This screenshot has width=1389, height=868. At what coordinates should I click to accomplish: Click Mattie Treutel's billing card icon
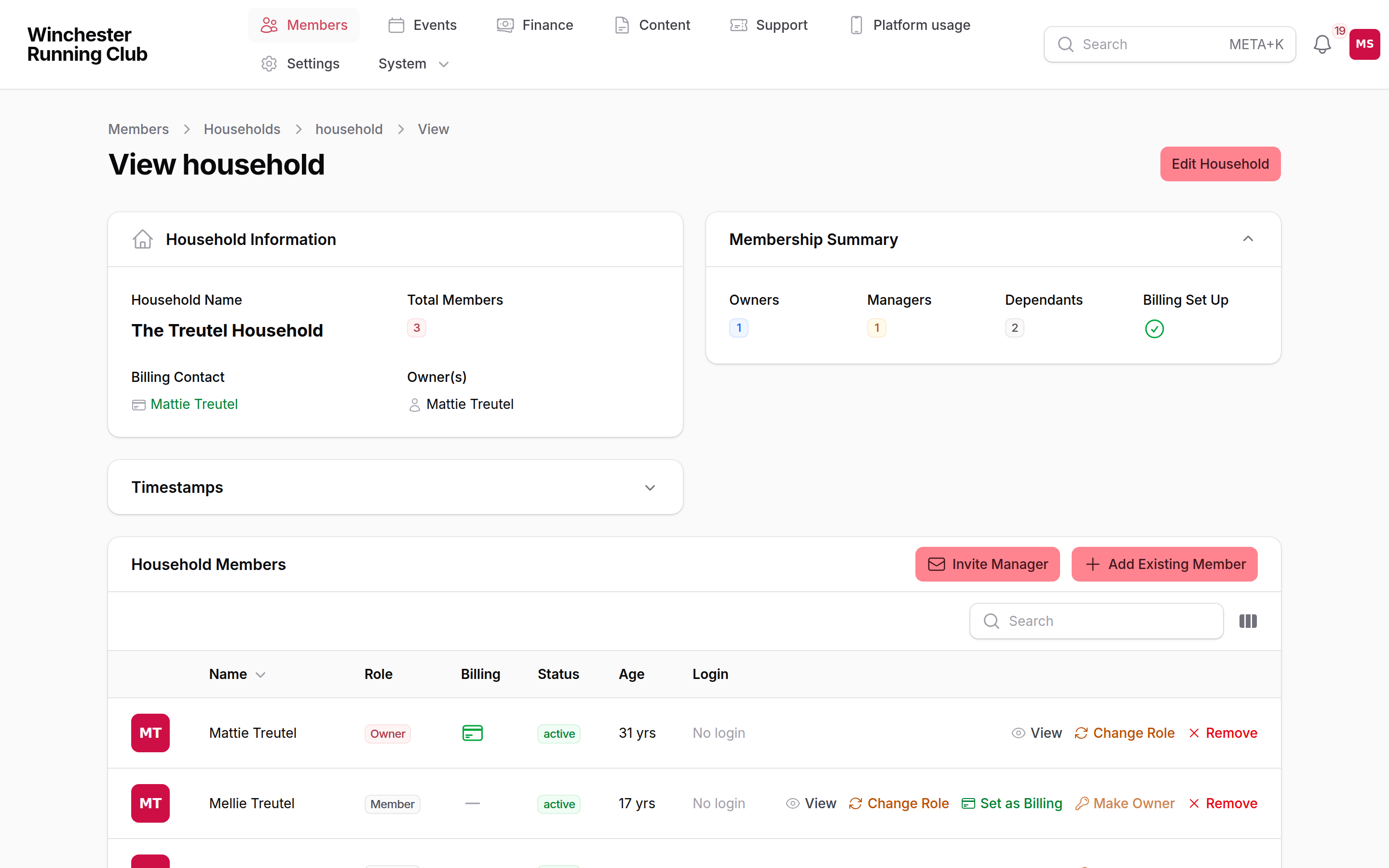[472, 733]
